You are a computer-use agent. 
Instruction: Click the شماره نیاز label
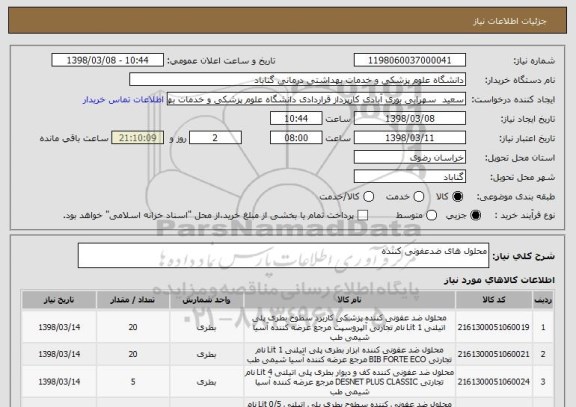tap(534, 61)
